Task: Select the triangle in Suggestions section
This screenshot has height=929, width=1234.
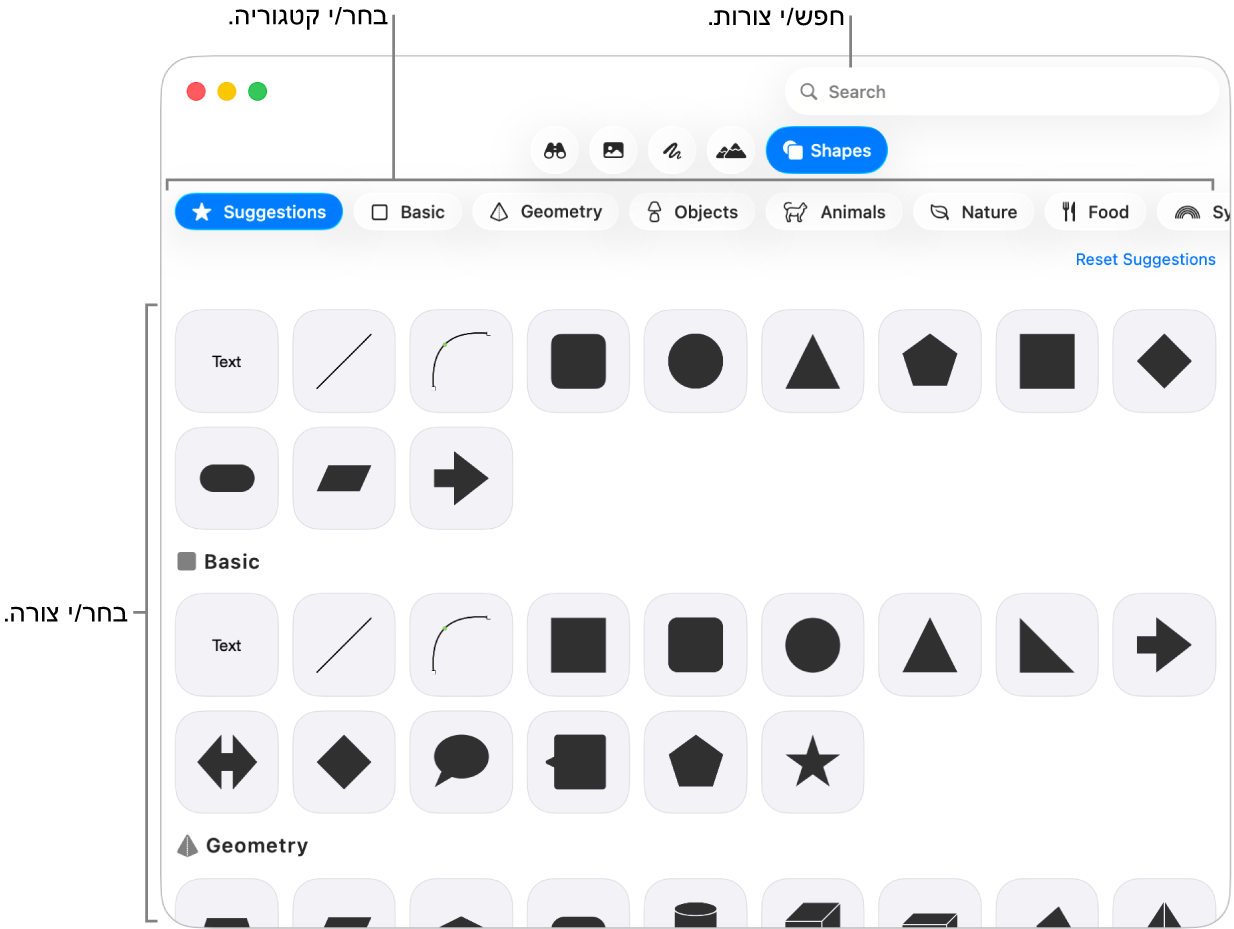Action: (x=813, y=361)
